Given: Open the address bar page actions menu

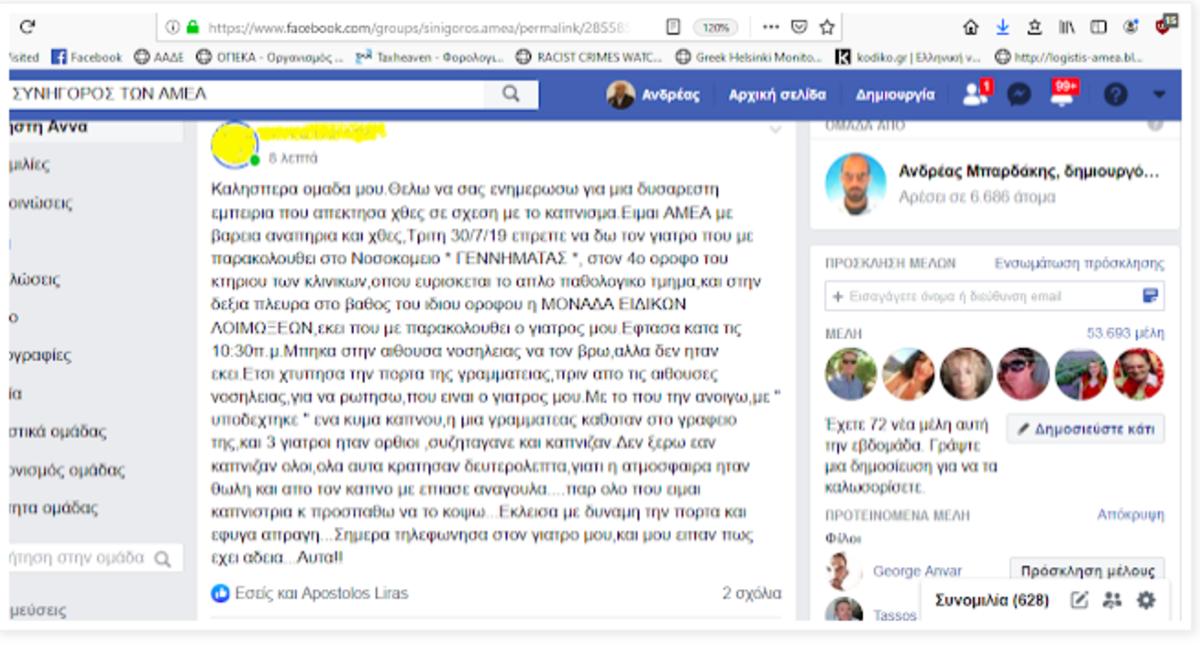Looking at the screenshot, I should [771, 27].
